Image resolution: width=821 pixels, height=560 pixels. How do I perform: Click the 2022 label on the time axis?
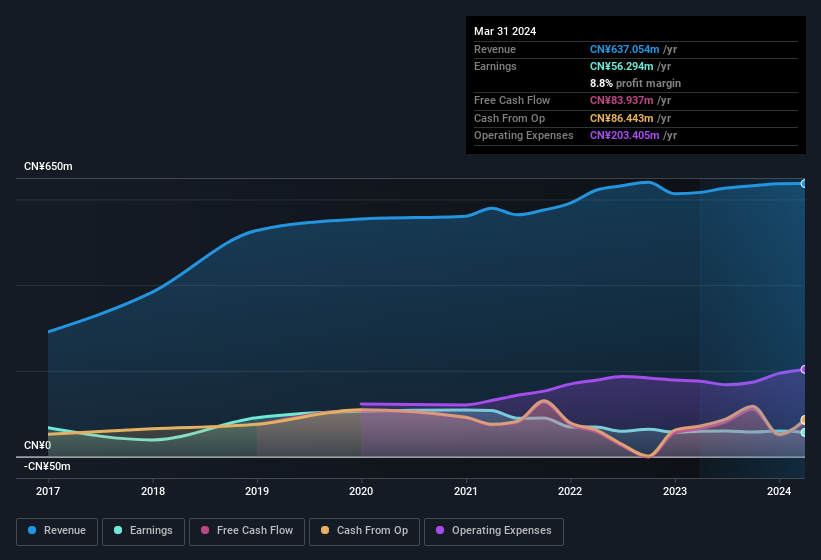570,491
